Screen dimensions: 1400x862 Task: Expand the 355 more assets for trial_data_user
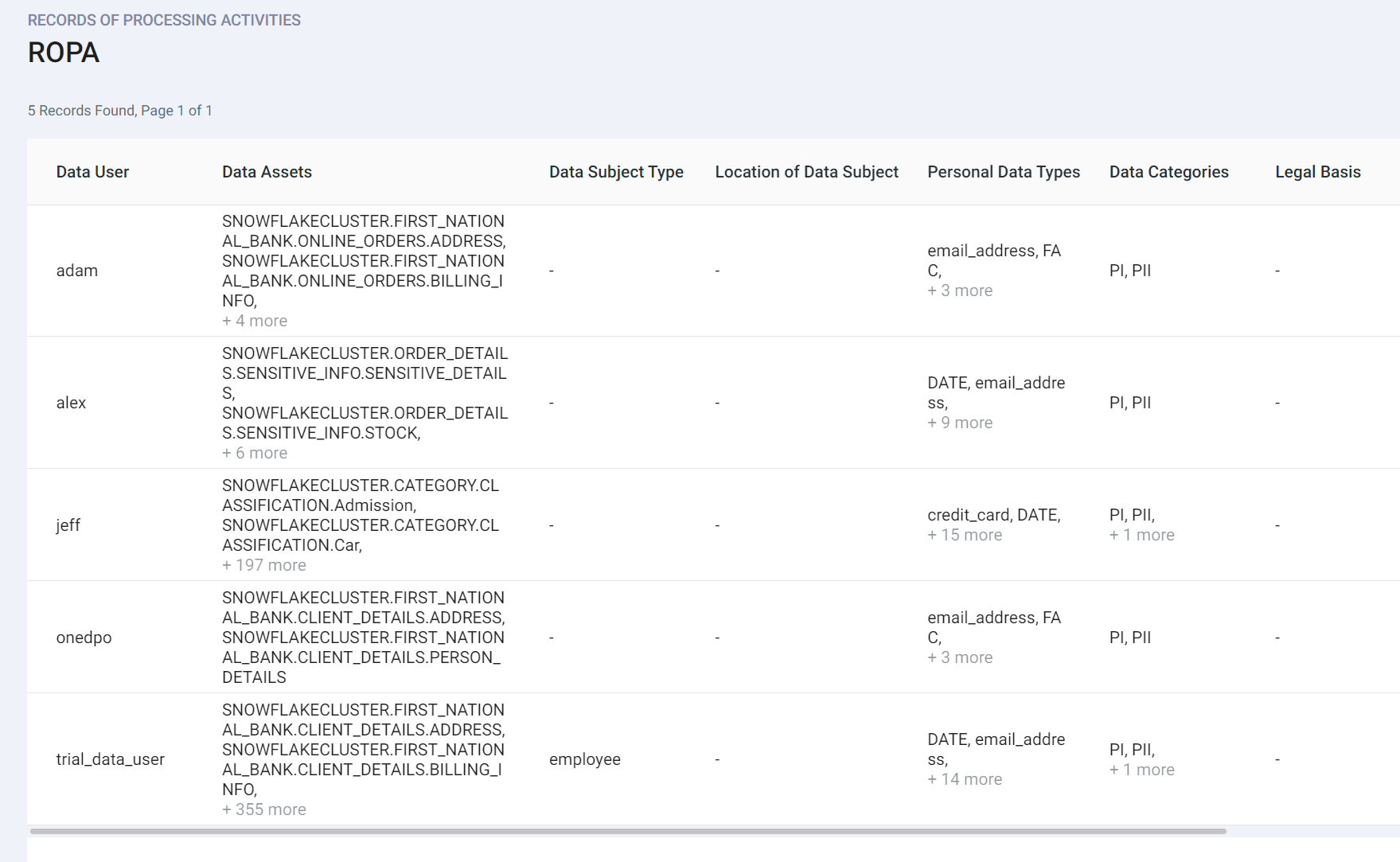(264, 809)
